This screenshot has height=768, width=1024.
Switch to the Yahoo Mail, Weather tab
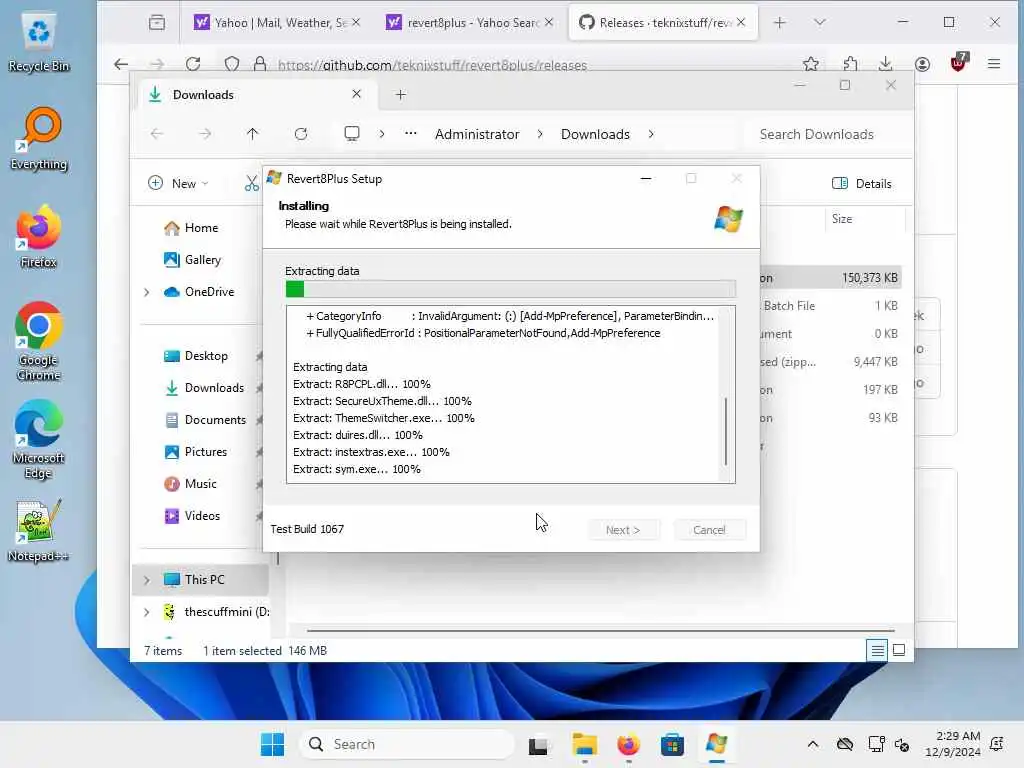[277, 23]
